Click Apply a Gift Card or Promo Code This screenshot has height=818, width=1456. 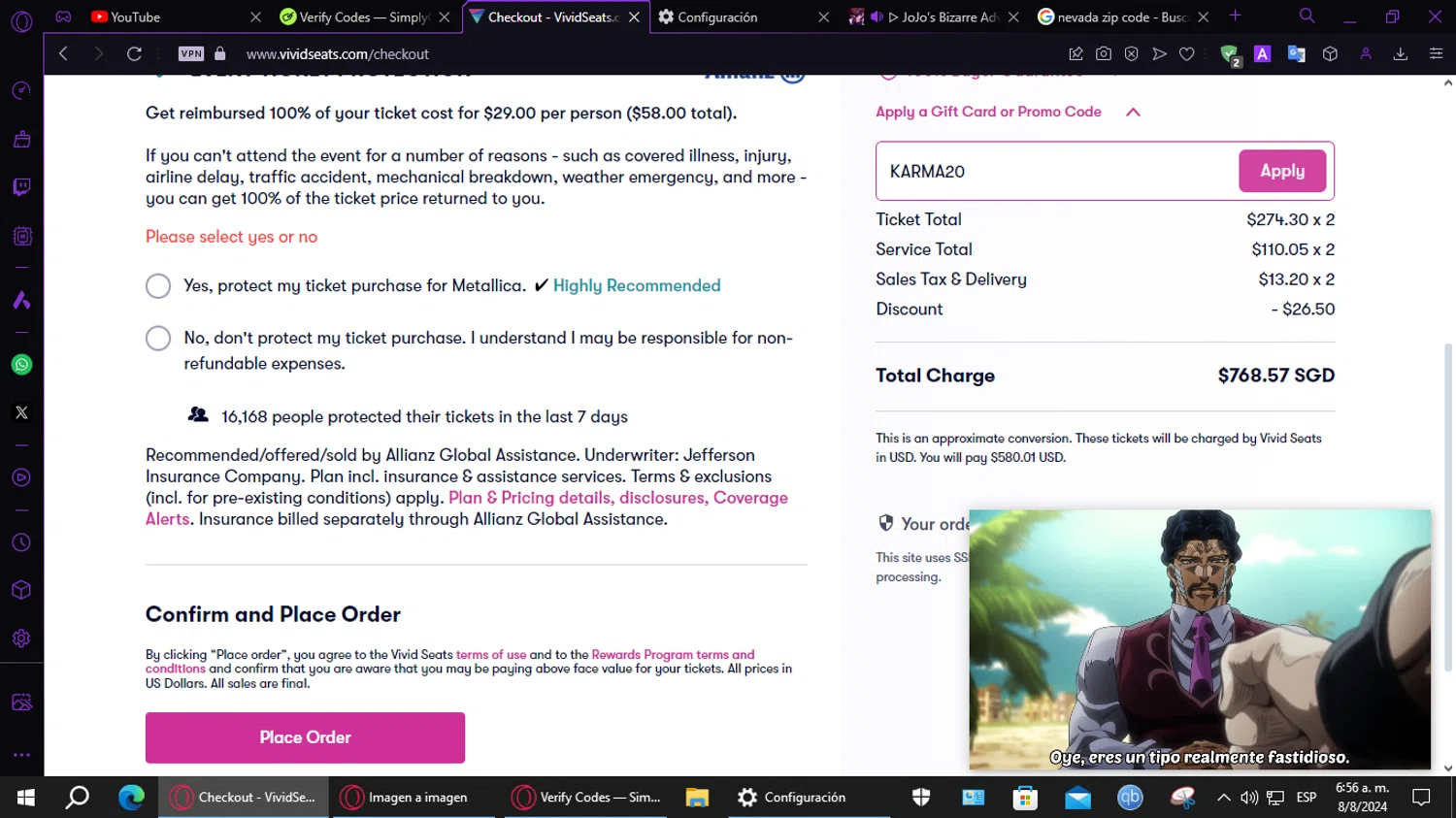988,112
